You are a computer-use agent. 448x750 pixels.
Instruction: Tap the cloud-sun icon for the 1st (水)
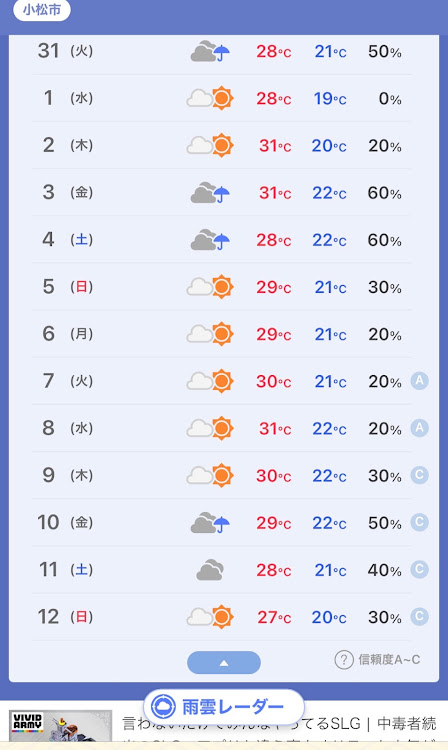(x=210, y=98)
